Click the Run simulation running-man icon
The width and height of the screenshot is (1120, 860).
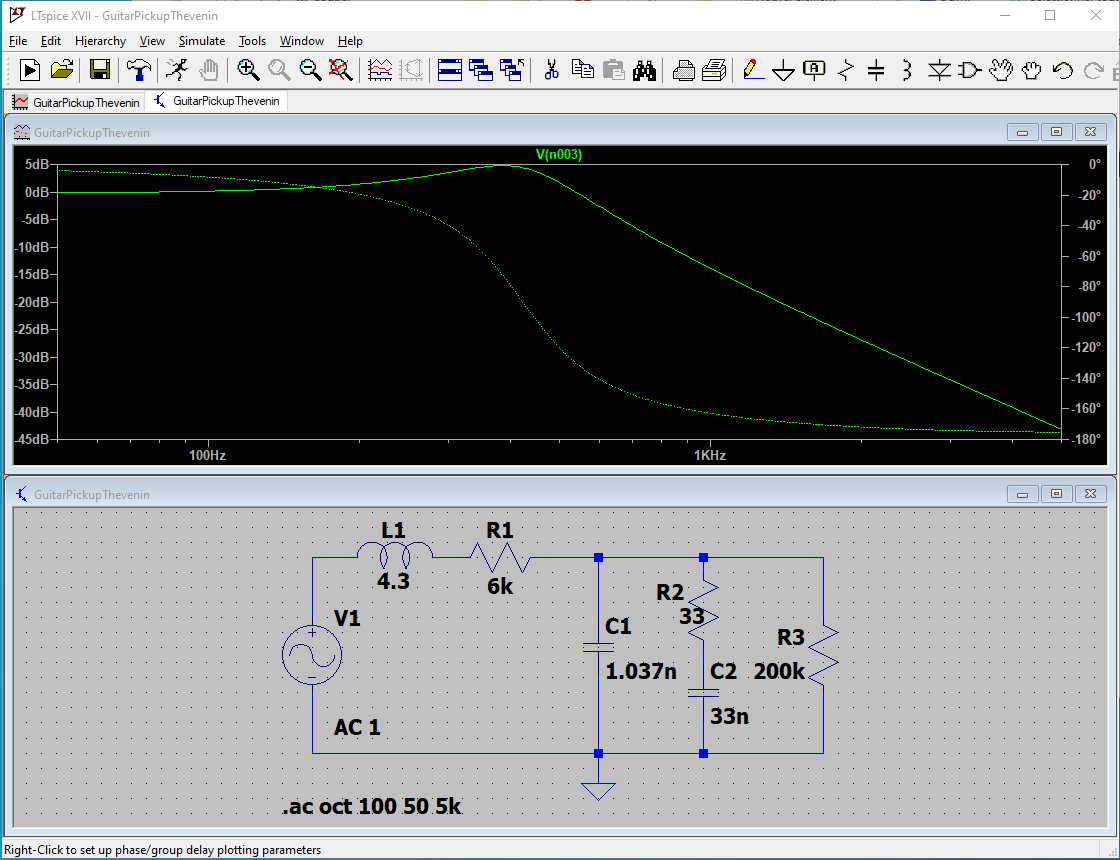(177, 70)
